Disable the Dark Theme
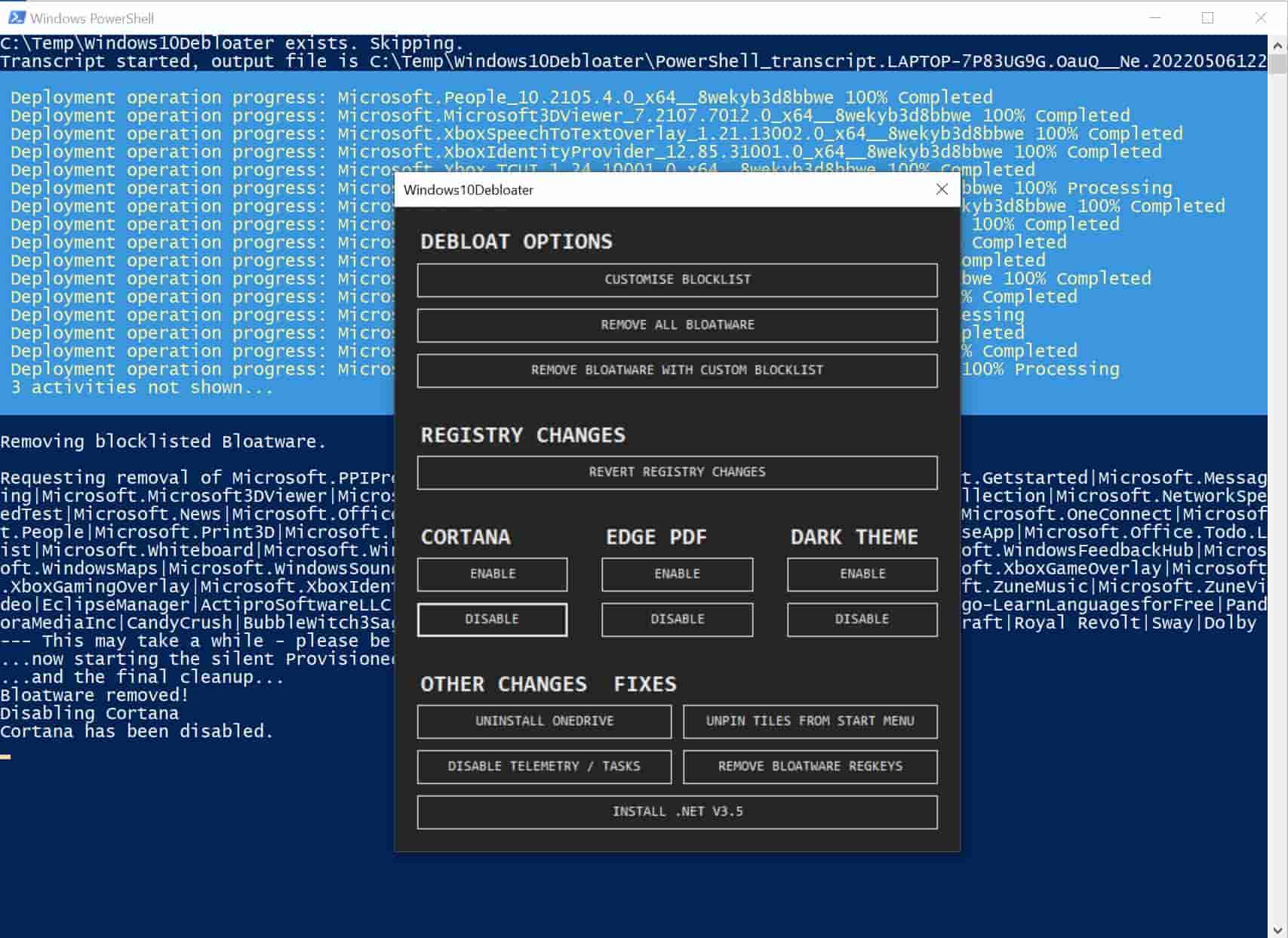This screenshot has width=1288, height=938. [862, 620]
